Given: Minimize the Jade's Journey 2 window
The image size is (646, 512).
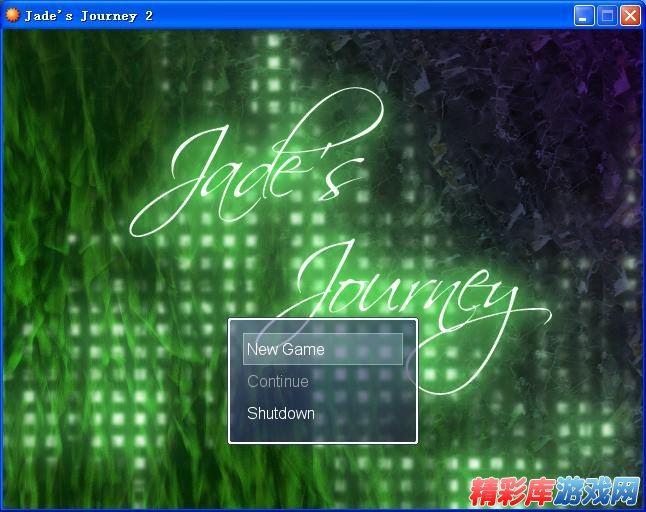Looking at the screenshot, I should click(584, 15).
